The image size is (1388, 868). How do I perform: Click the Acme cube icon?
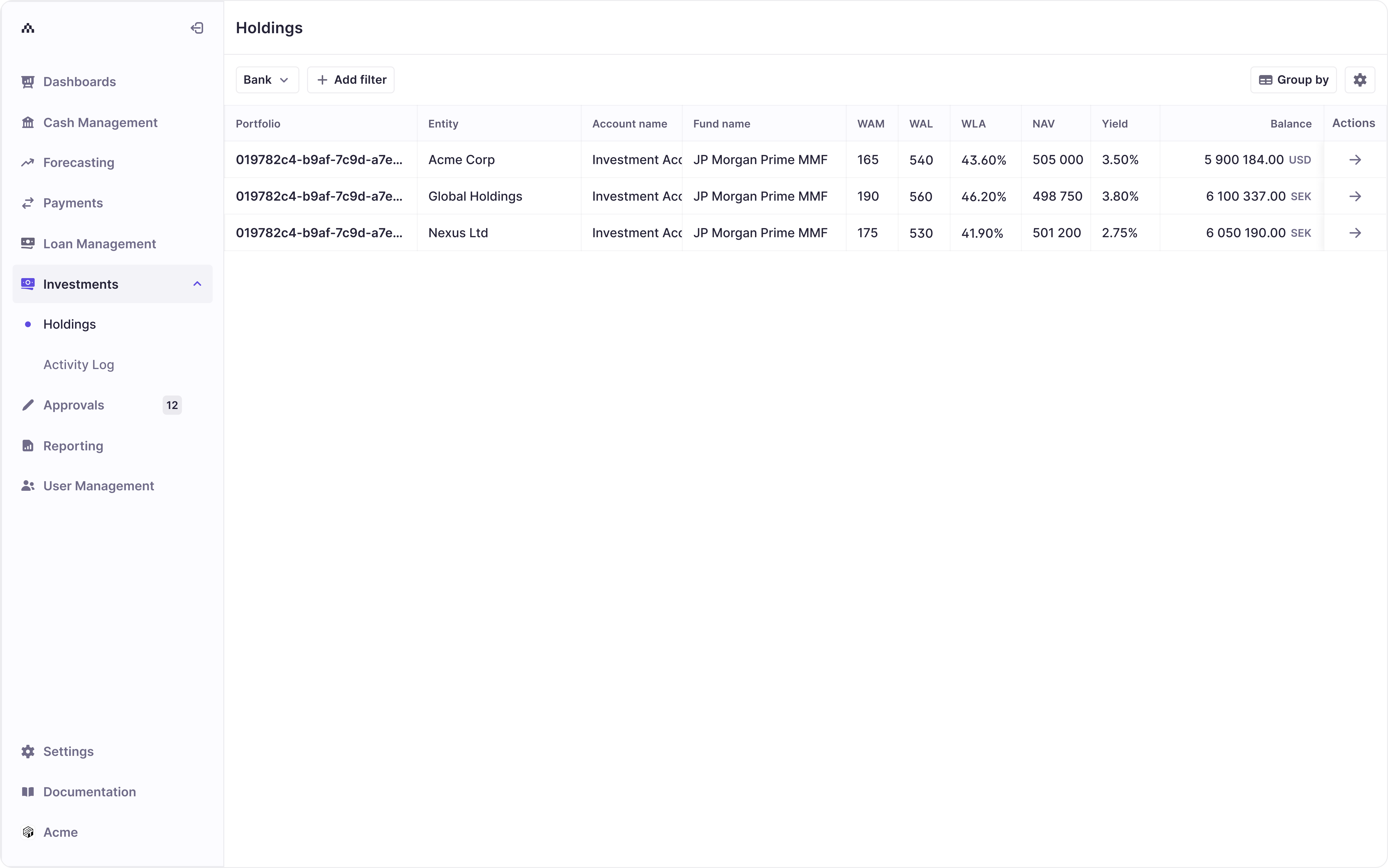point(28,832)
